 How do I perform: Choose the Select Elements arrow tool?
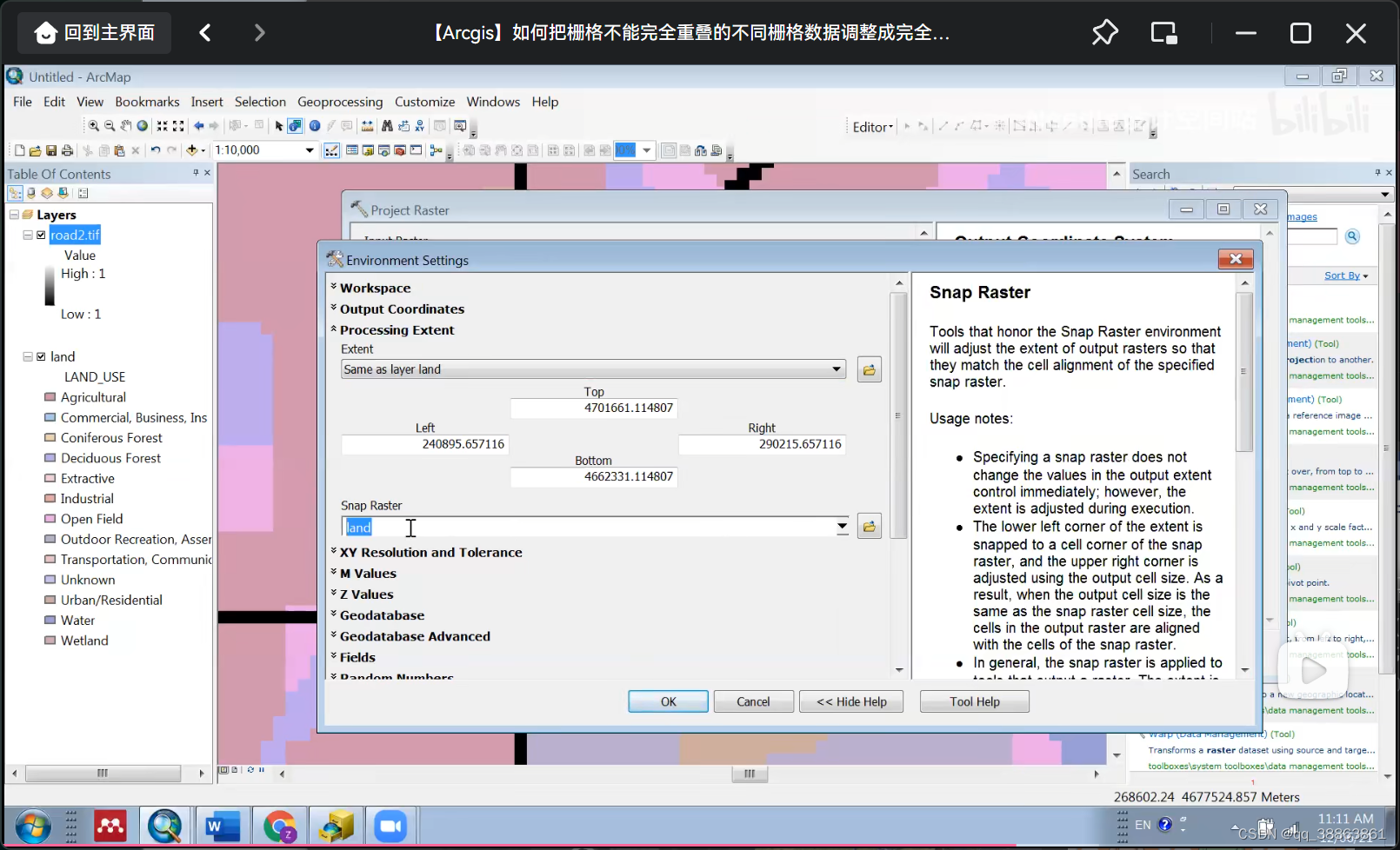coord(278,126)
